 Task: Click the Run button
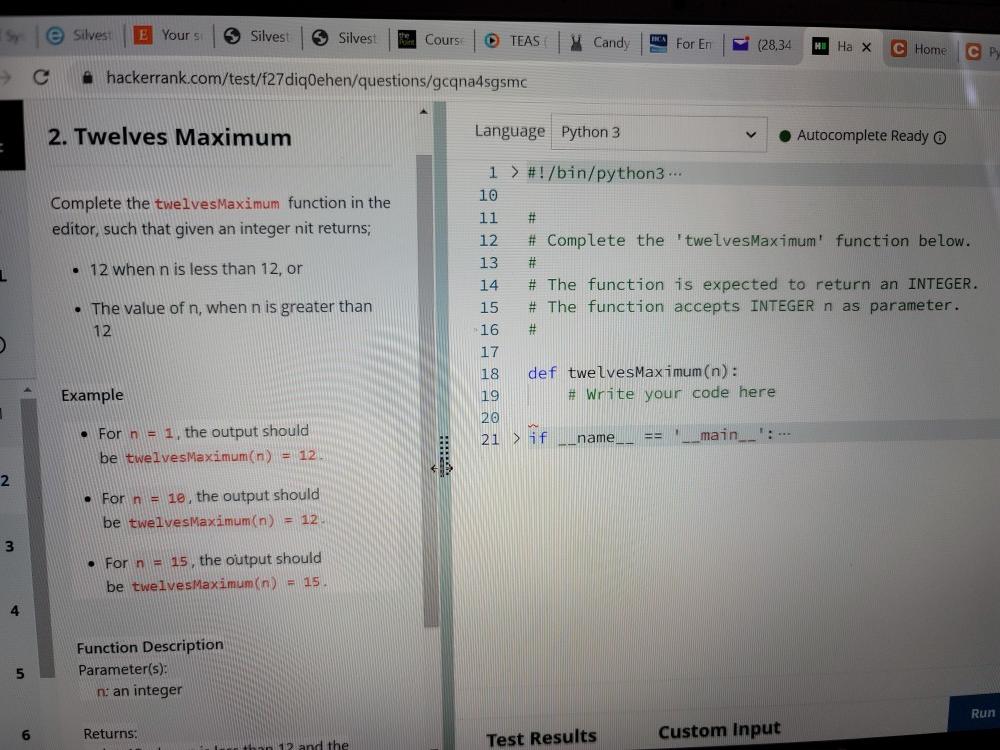[x=974, y=713]
